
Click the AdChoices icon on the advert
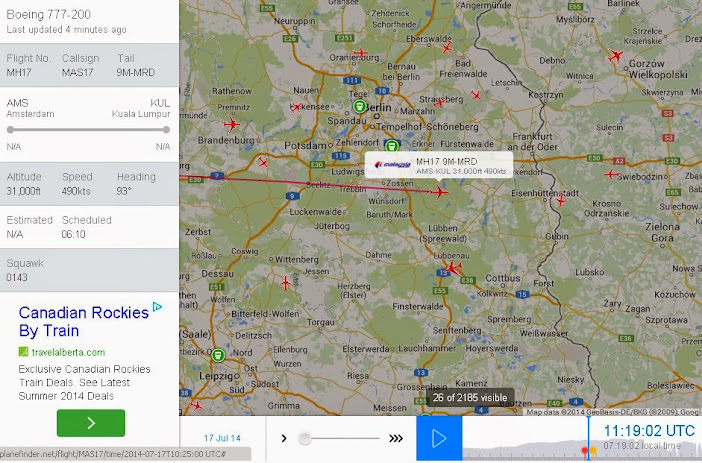click(x=157, y=307)
